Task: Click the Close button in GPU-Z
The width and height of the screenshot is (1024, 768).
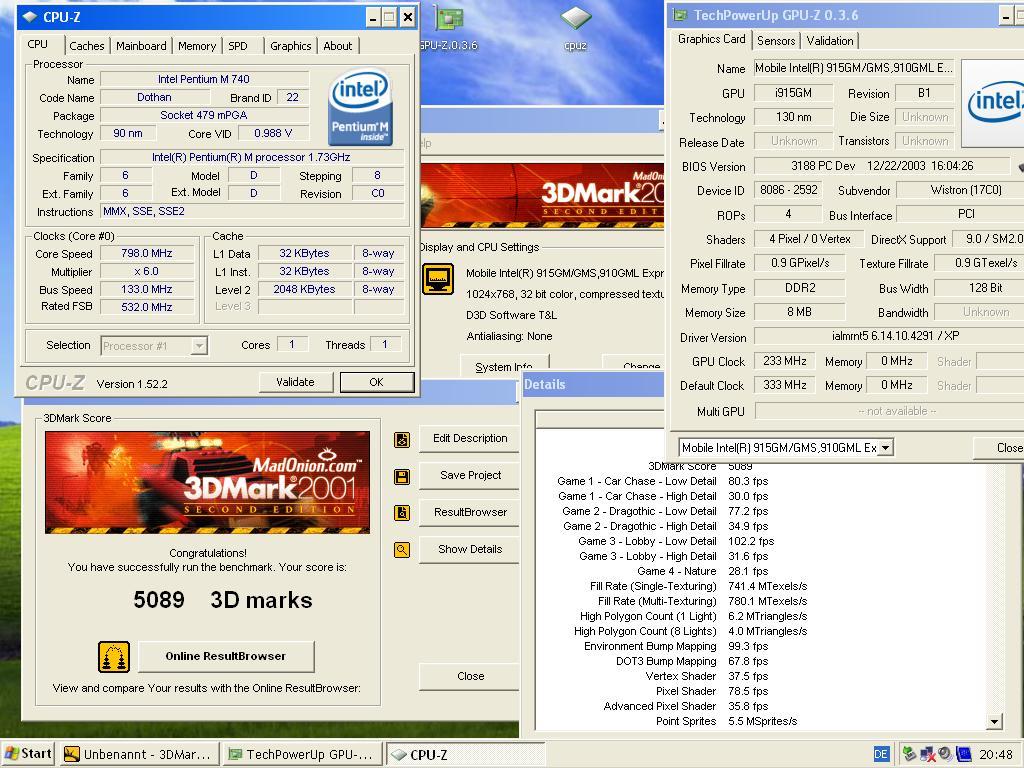Action: click(x=1000, y=448)
